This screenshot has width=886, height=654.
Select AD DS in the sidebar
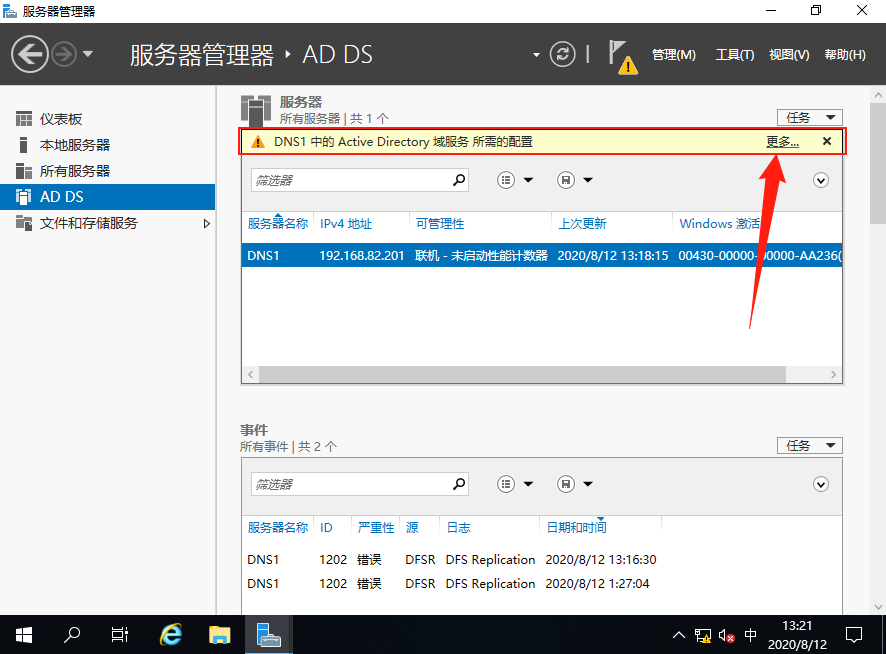(x=107, y=197)
